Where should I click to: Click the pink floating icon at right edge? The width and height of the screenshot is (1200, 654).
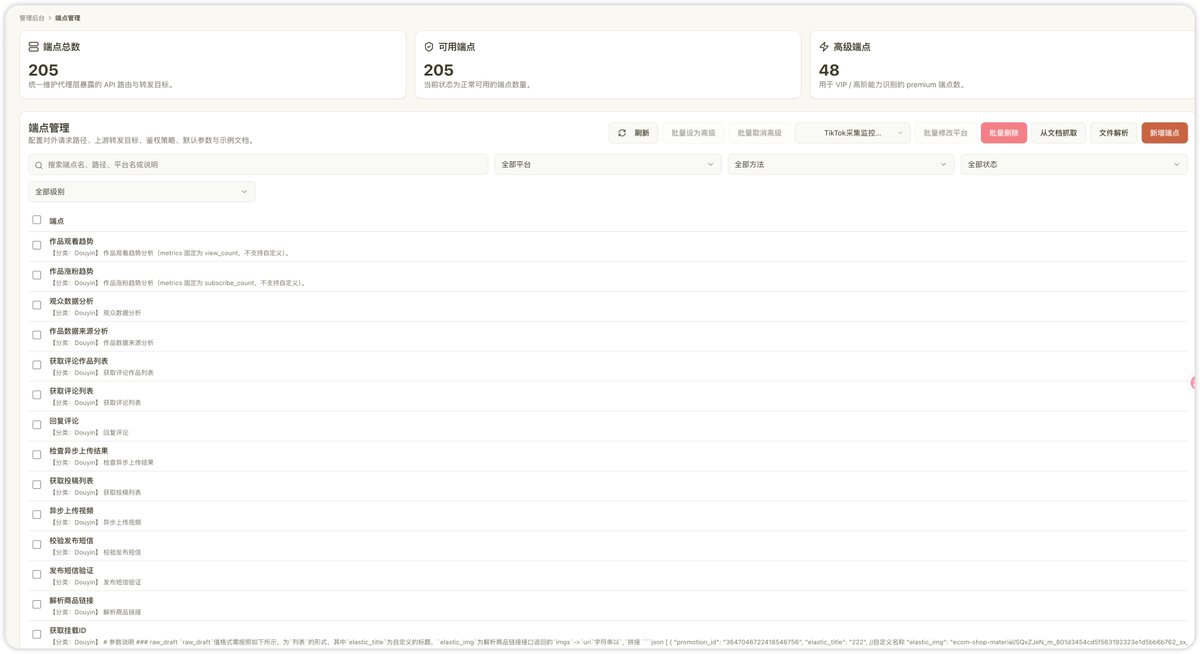pos(1194,383)
